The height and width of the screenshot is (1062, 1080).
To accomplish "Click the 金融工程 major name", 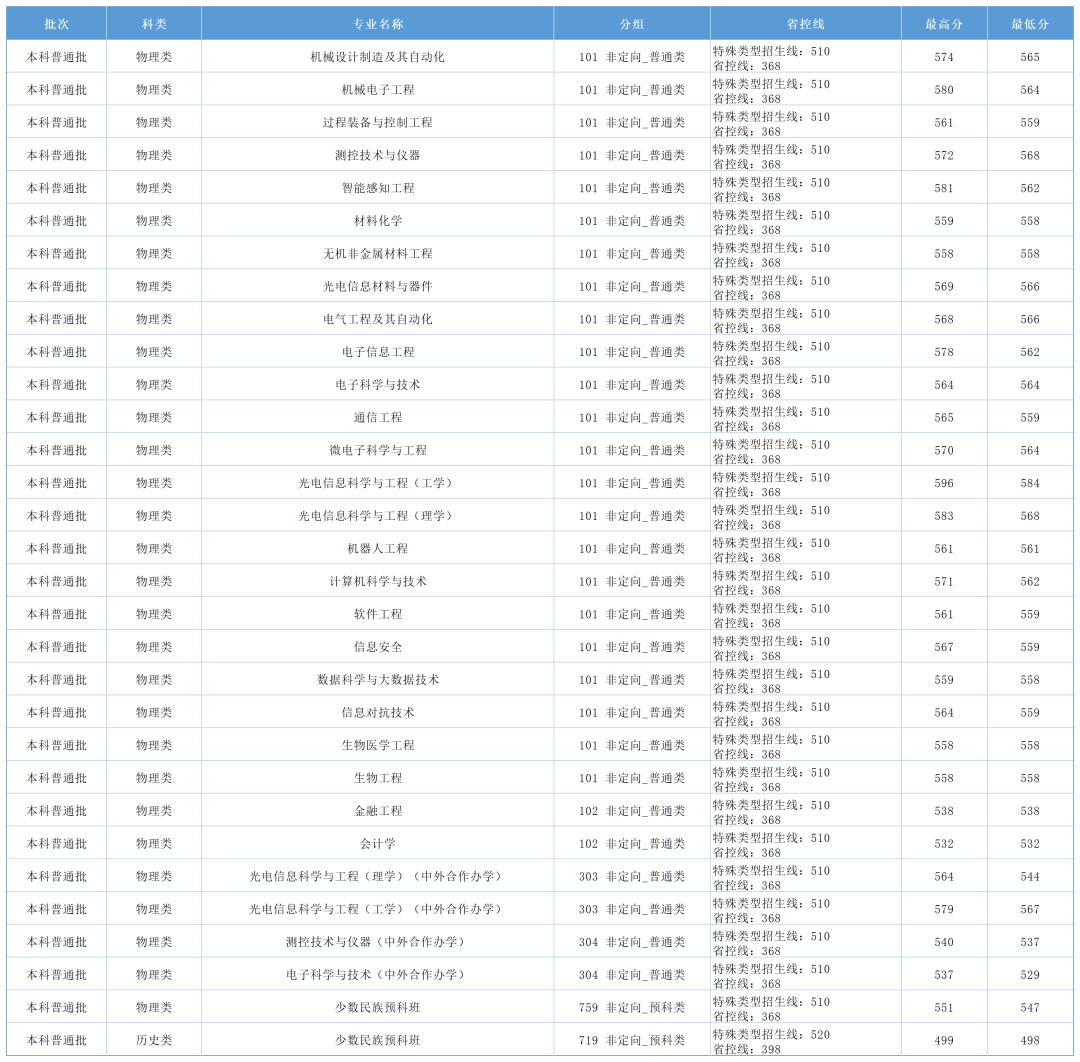I will pos(377,811).
